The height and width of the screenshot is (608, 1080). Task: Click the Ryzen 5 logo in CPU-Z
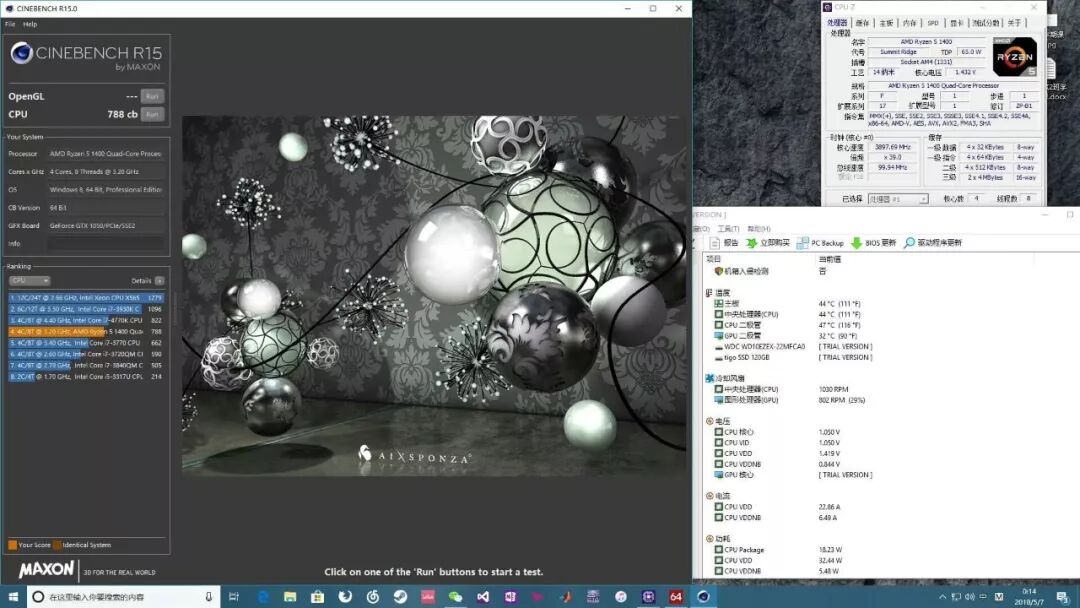tap(1015, 57)
